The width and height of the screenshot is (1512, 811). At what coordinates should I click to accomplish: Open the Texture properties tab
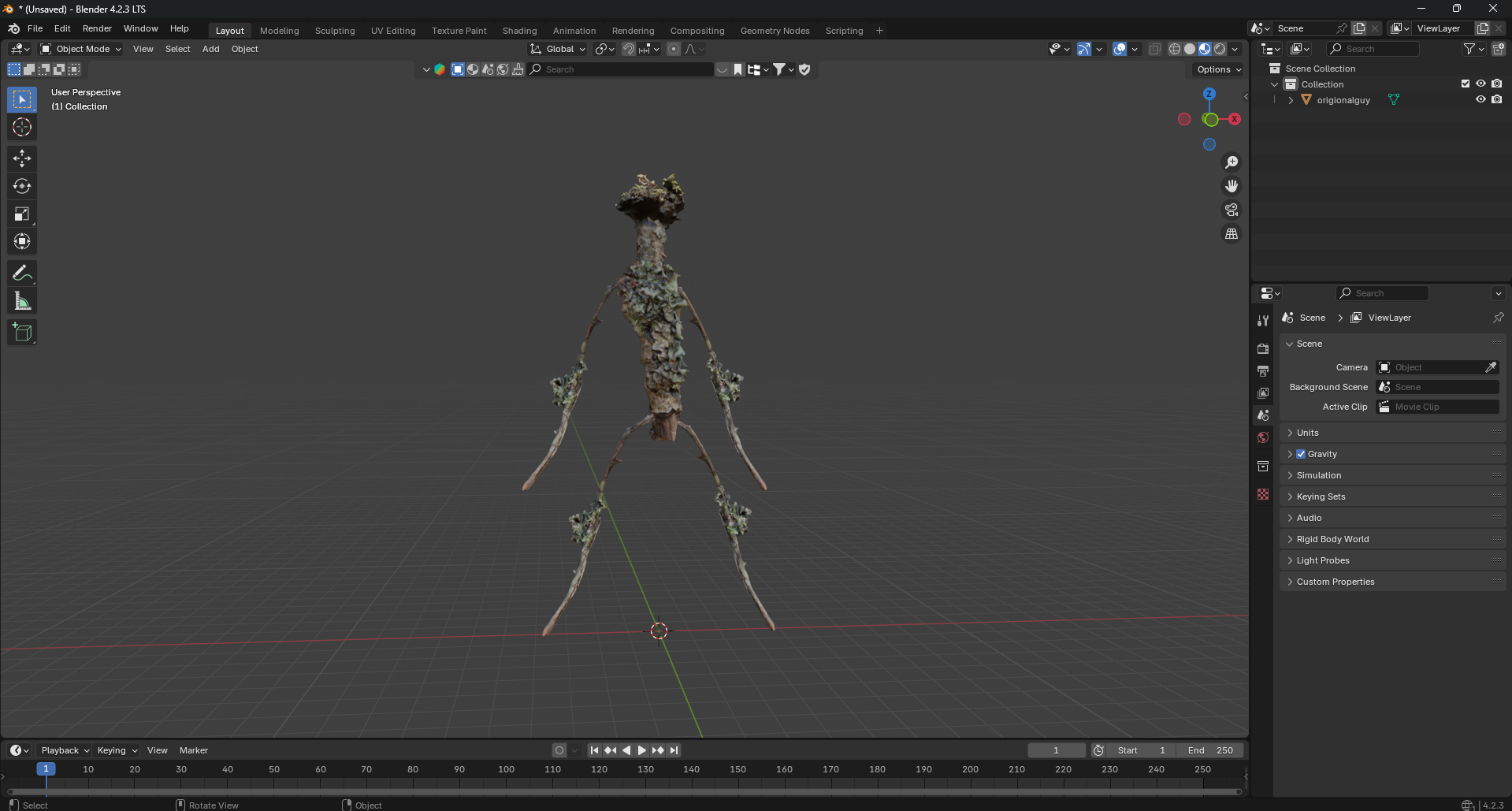coord(1263,494)
